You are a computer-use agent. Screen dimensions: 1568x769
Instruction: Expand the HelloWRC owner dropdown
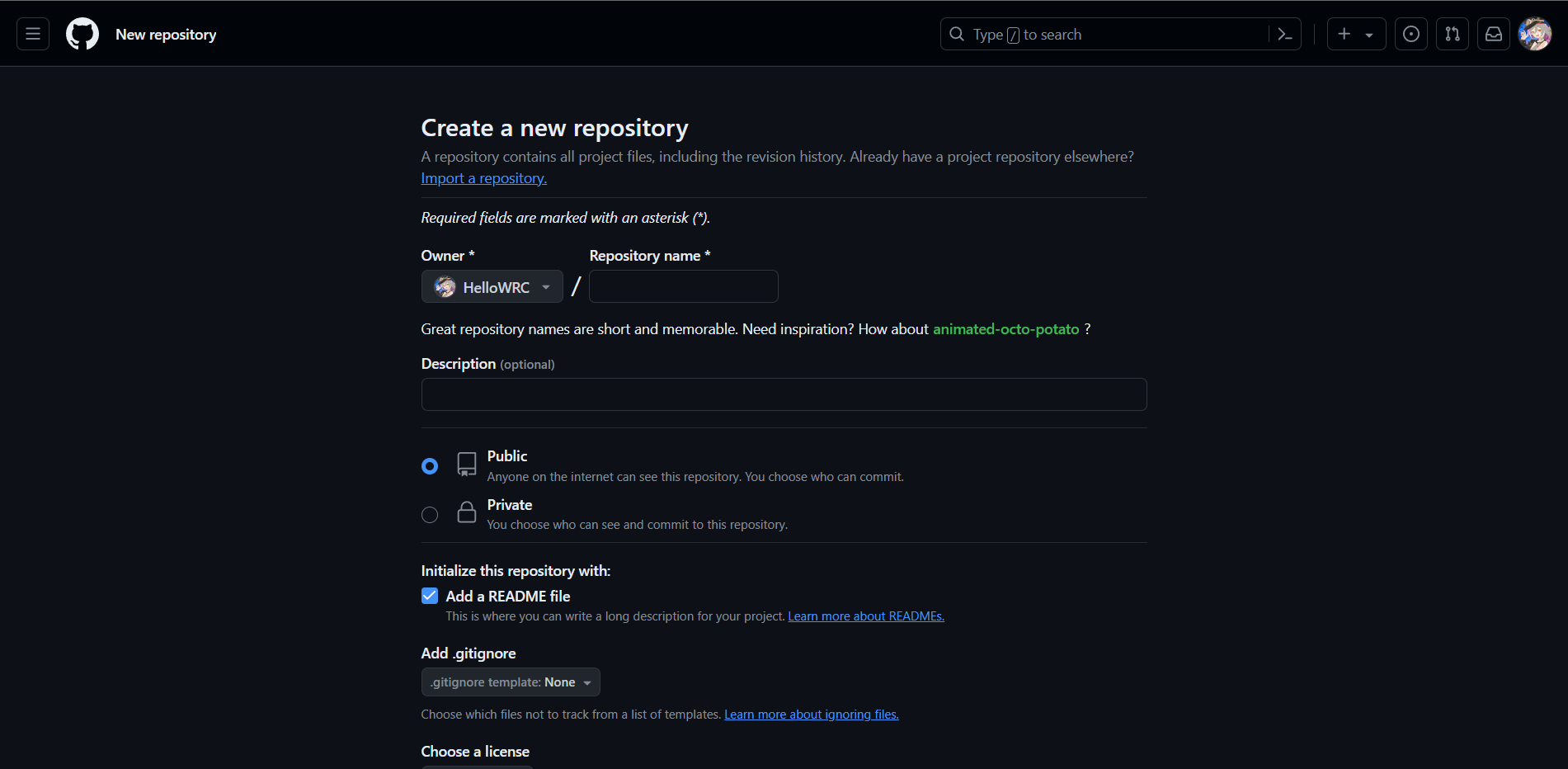[x=492, y=287]
